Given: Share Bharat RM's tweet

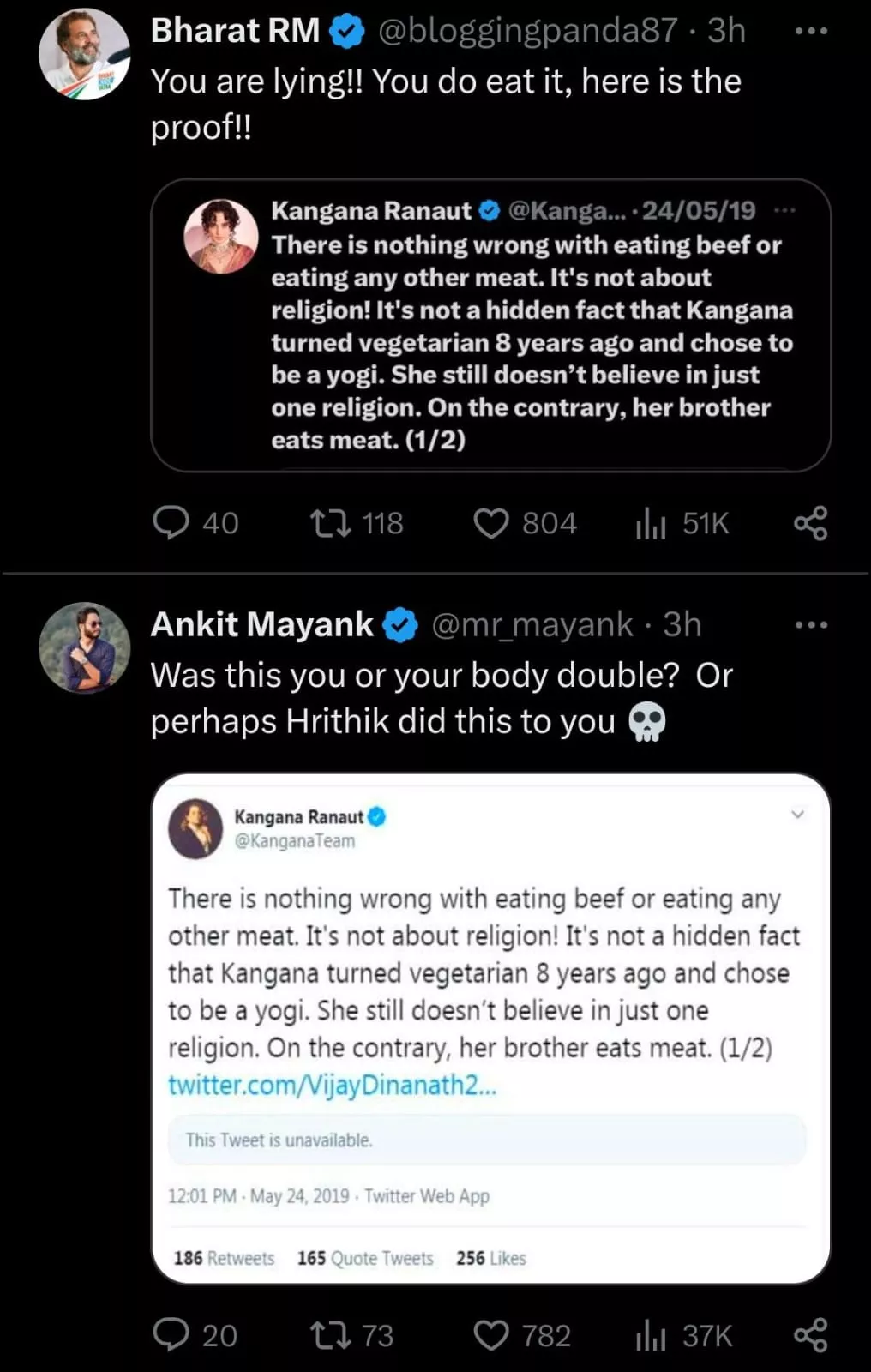Looking at the screenshot, I should click(x=810, y=522).
